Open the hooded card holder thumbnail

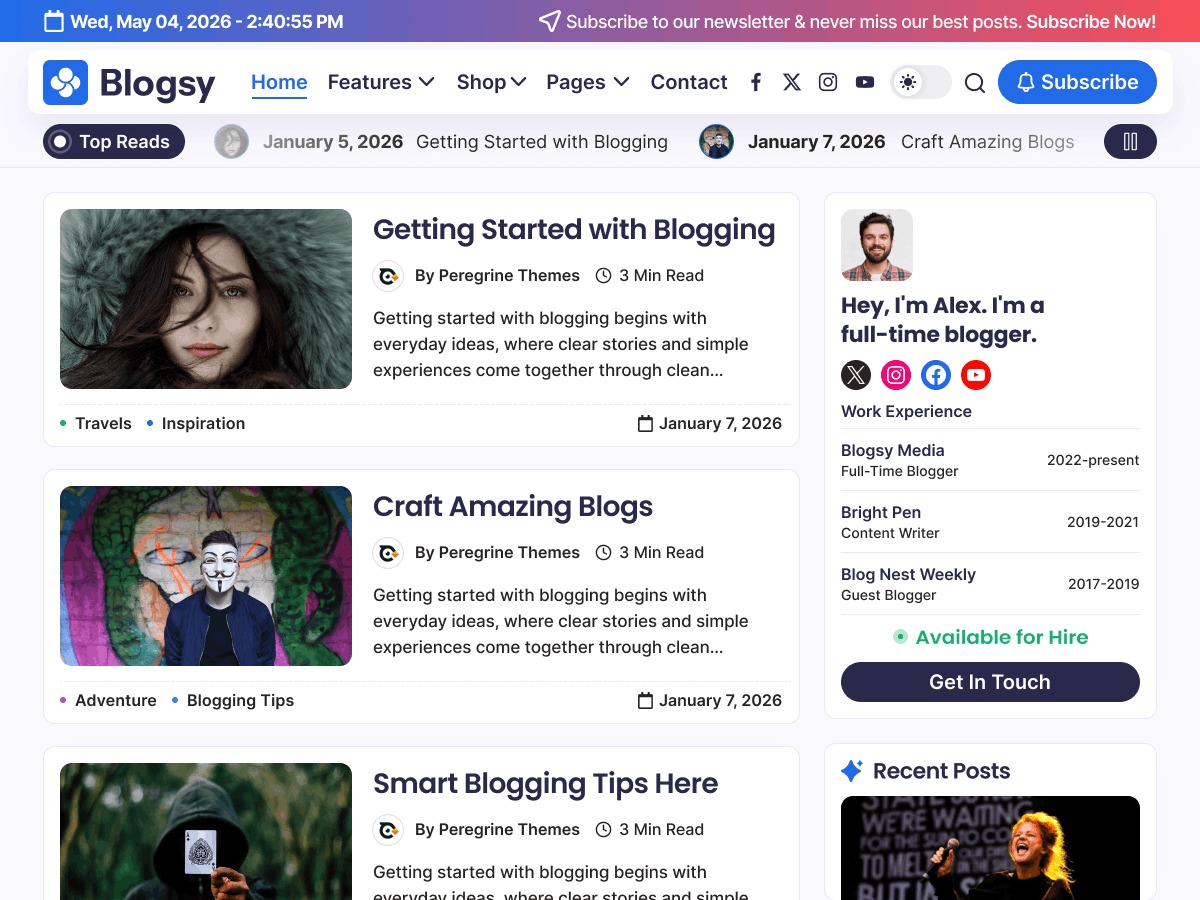click(206, 831)
